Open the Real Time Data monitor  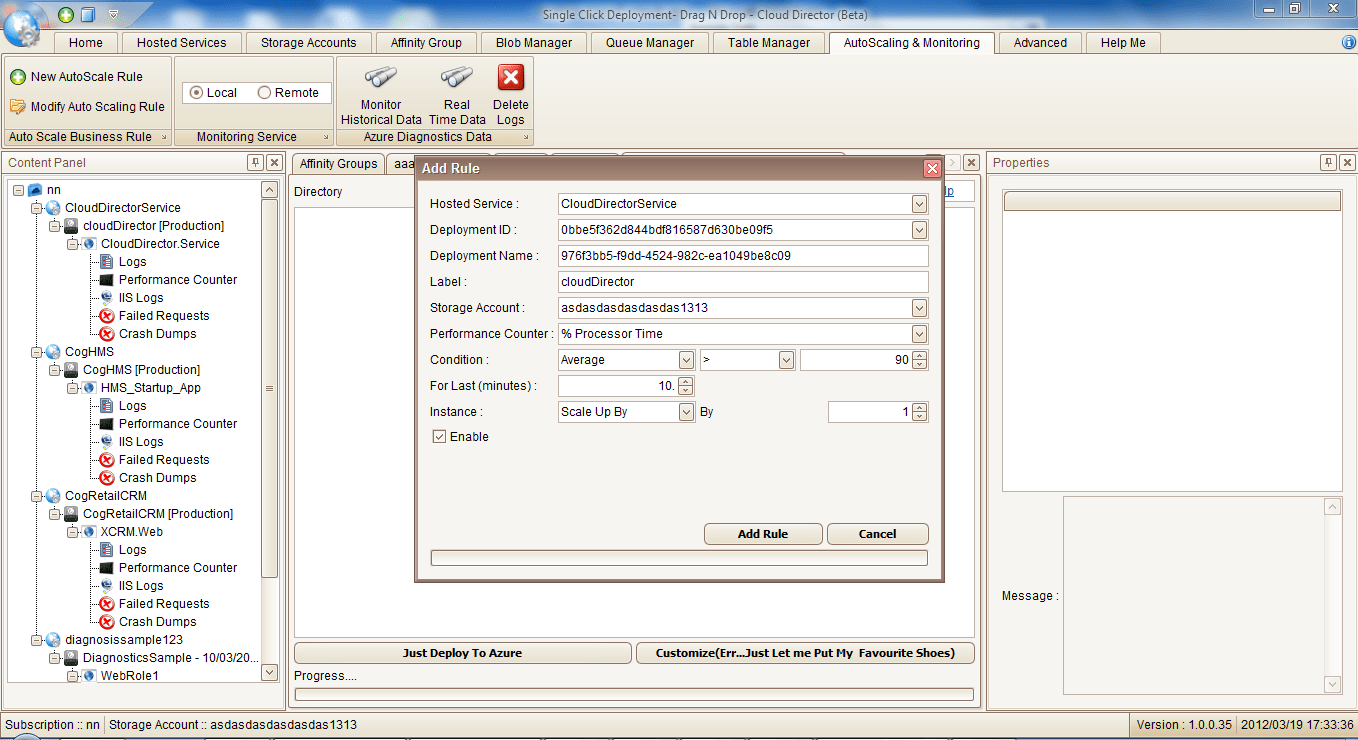pyautogui.click(x=457, y=78)
